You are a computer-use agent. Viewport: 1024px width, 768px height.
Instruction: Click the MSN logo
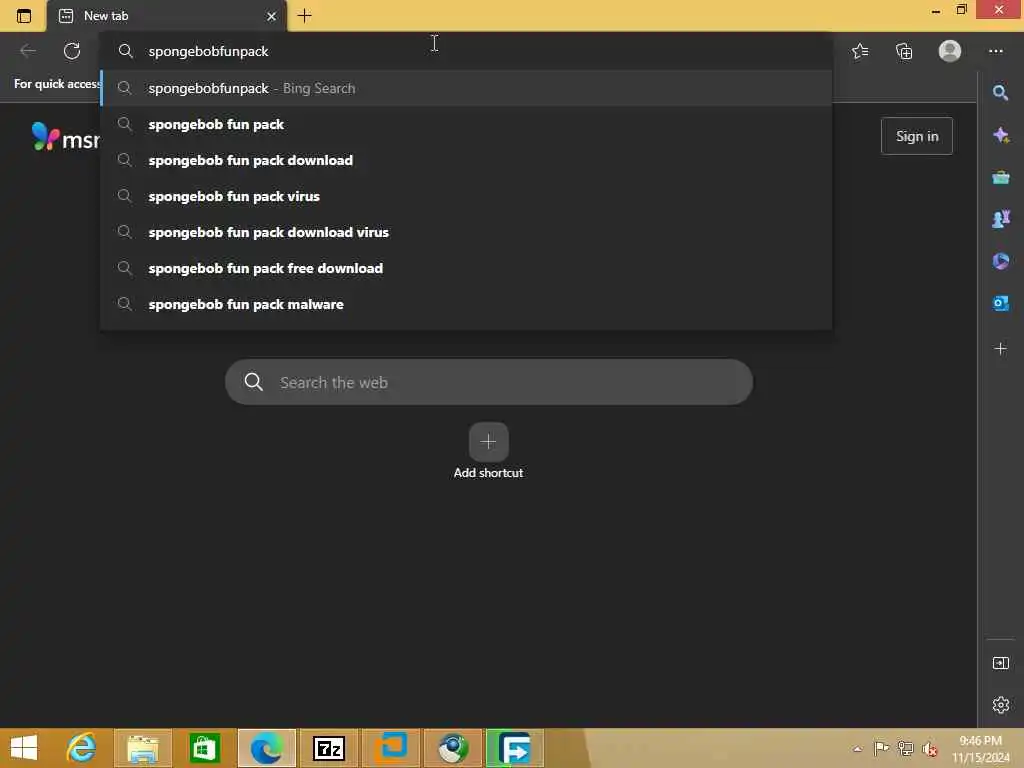pos(65,136)
